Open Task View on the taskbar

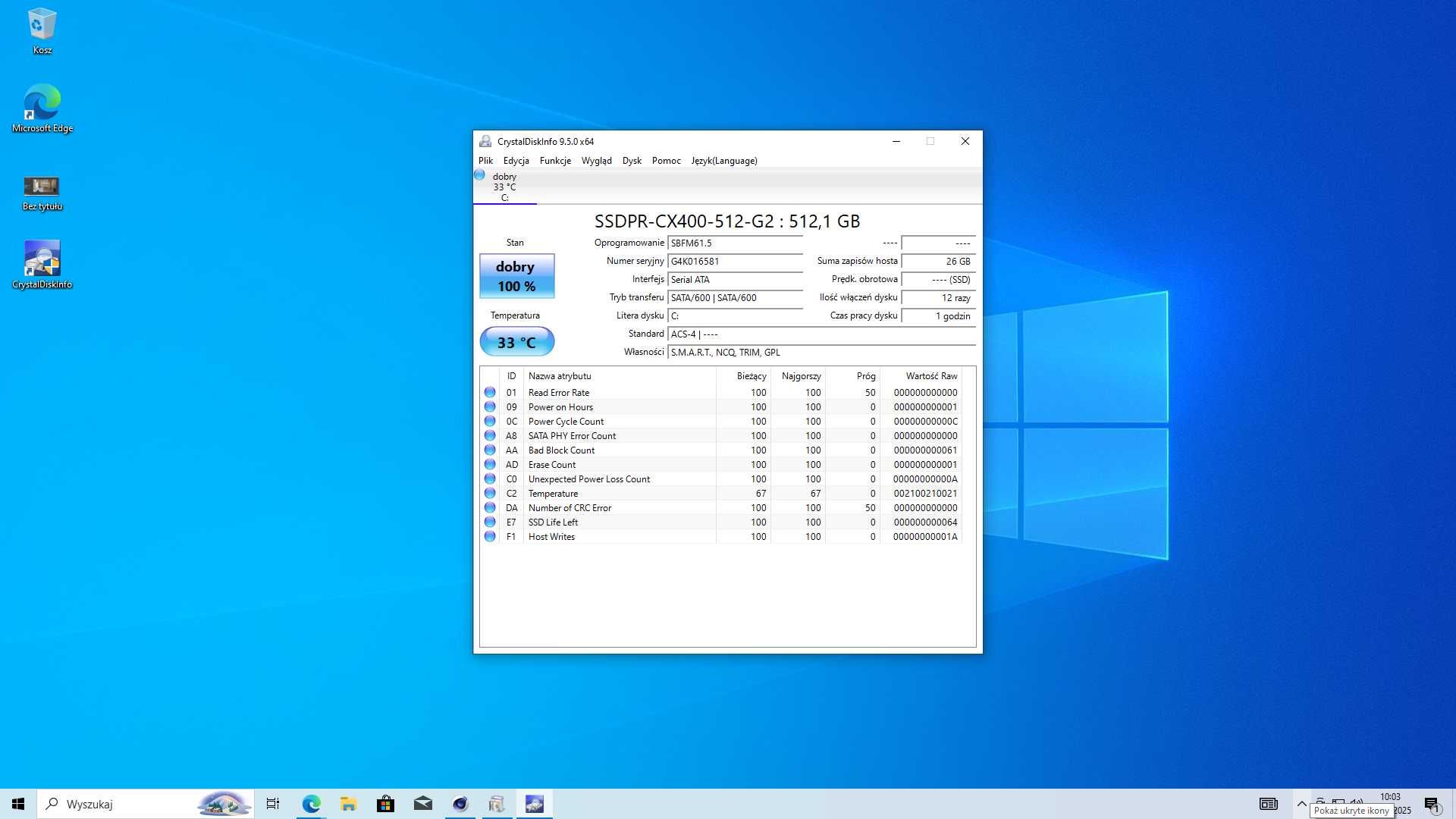273,804
